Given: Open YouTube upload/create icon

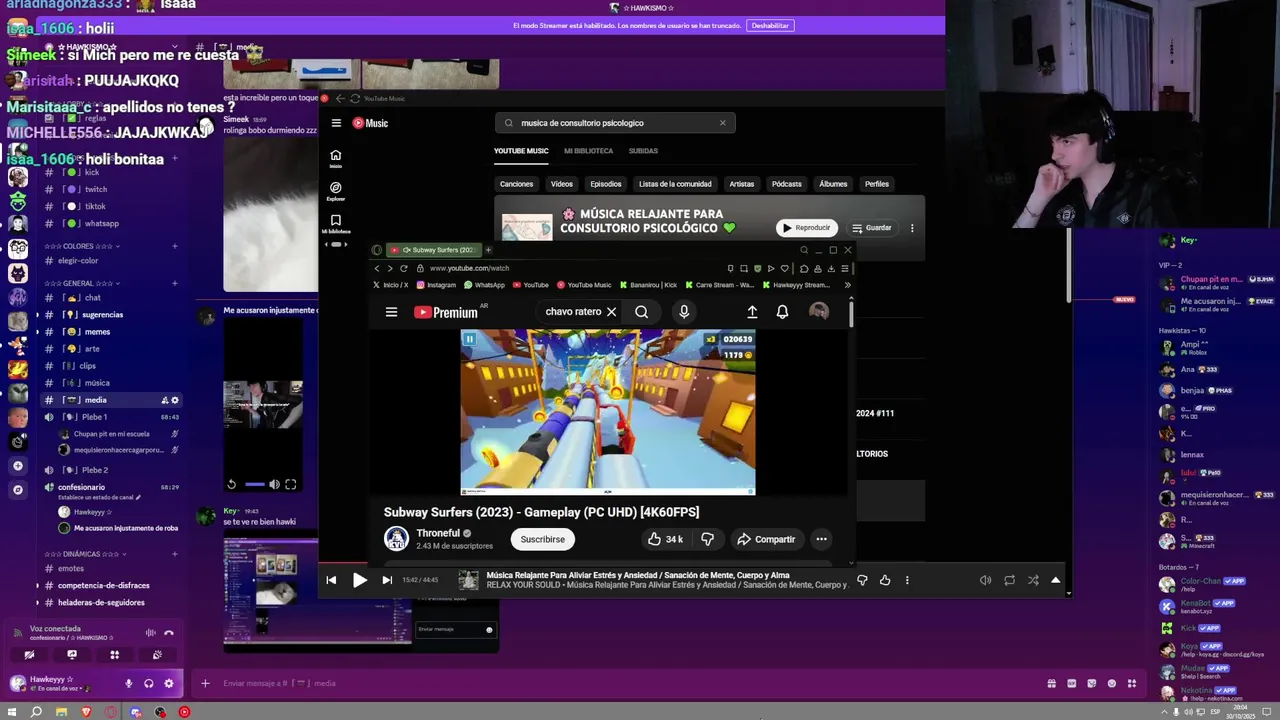Looking at the screenshot, I should [x=752, y=312].
